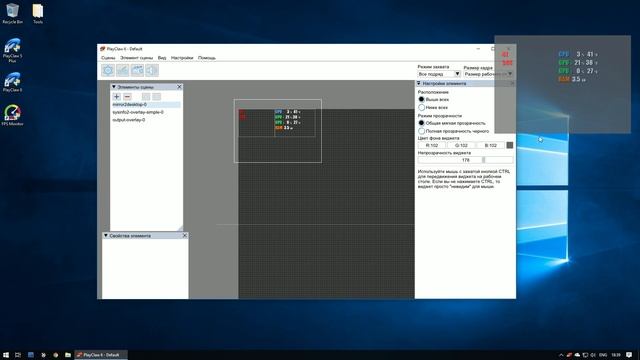Click the first gray move-order icon in scene elements

tap(146, 97)
